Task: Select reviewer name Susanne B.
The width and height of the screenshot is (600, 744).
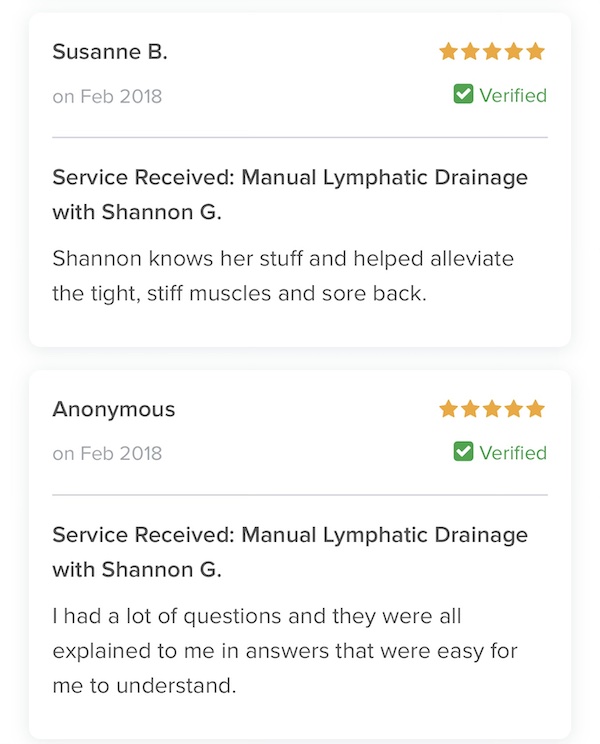Action: pos(110,52)
